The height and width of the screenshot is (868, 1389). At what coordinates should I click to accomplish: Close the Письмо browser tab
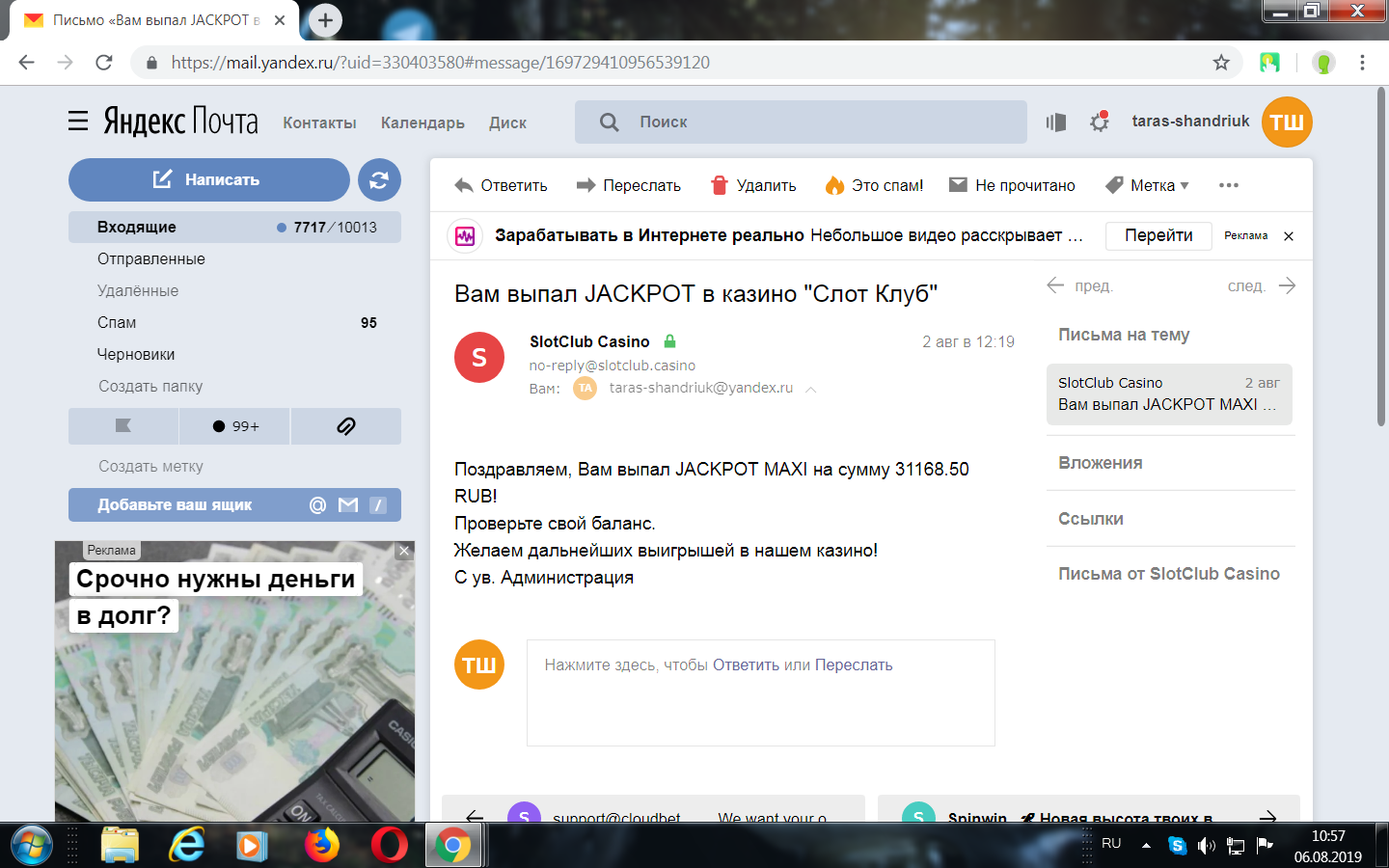[280, 20]
